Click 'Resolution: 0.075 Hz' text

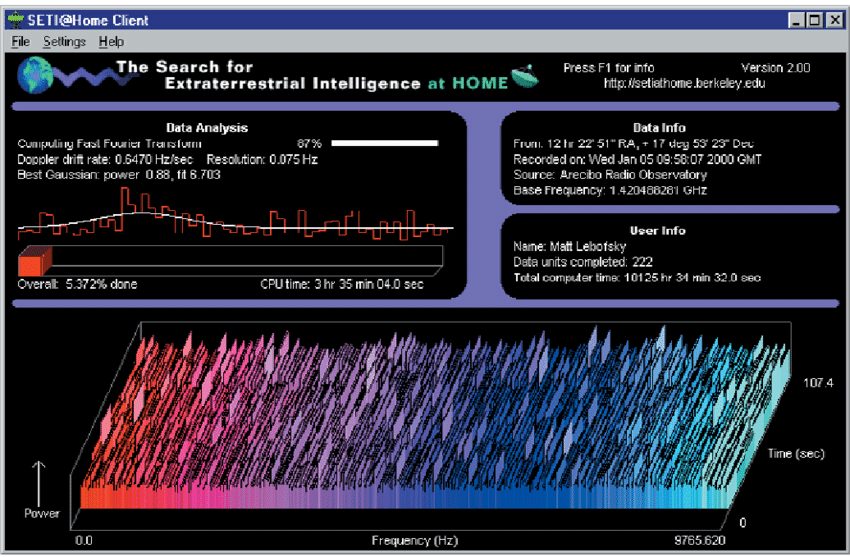(x=262, y=159)
